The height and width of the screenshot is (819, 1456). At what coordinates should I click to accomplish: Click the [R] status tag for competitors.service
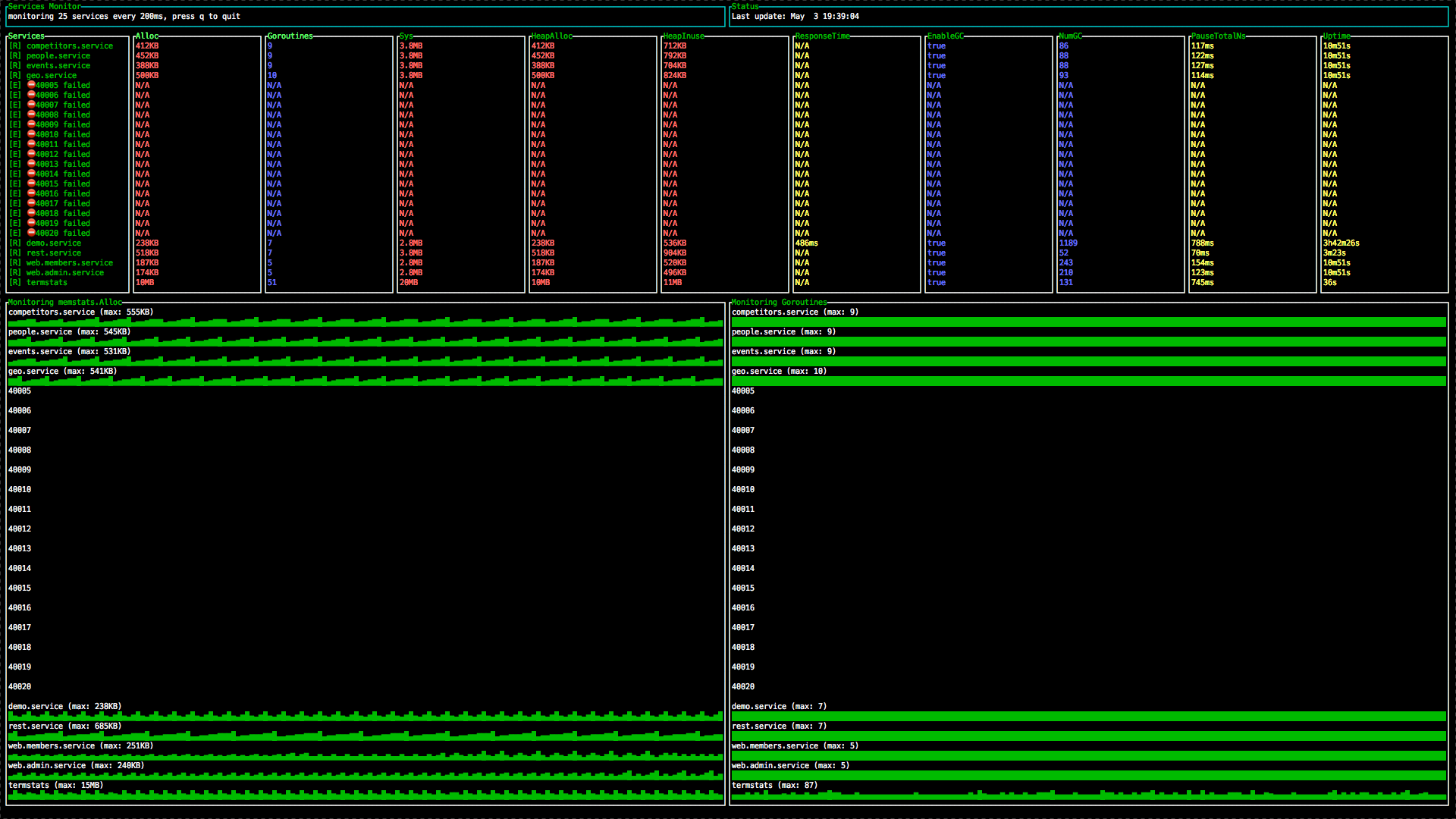coord(15,46)
